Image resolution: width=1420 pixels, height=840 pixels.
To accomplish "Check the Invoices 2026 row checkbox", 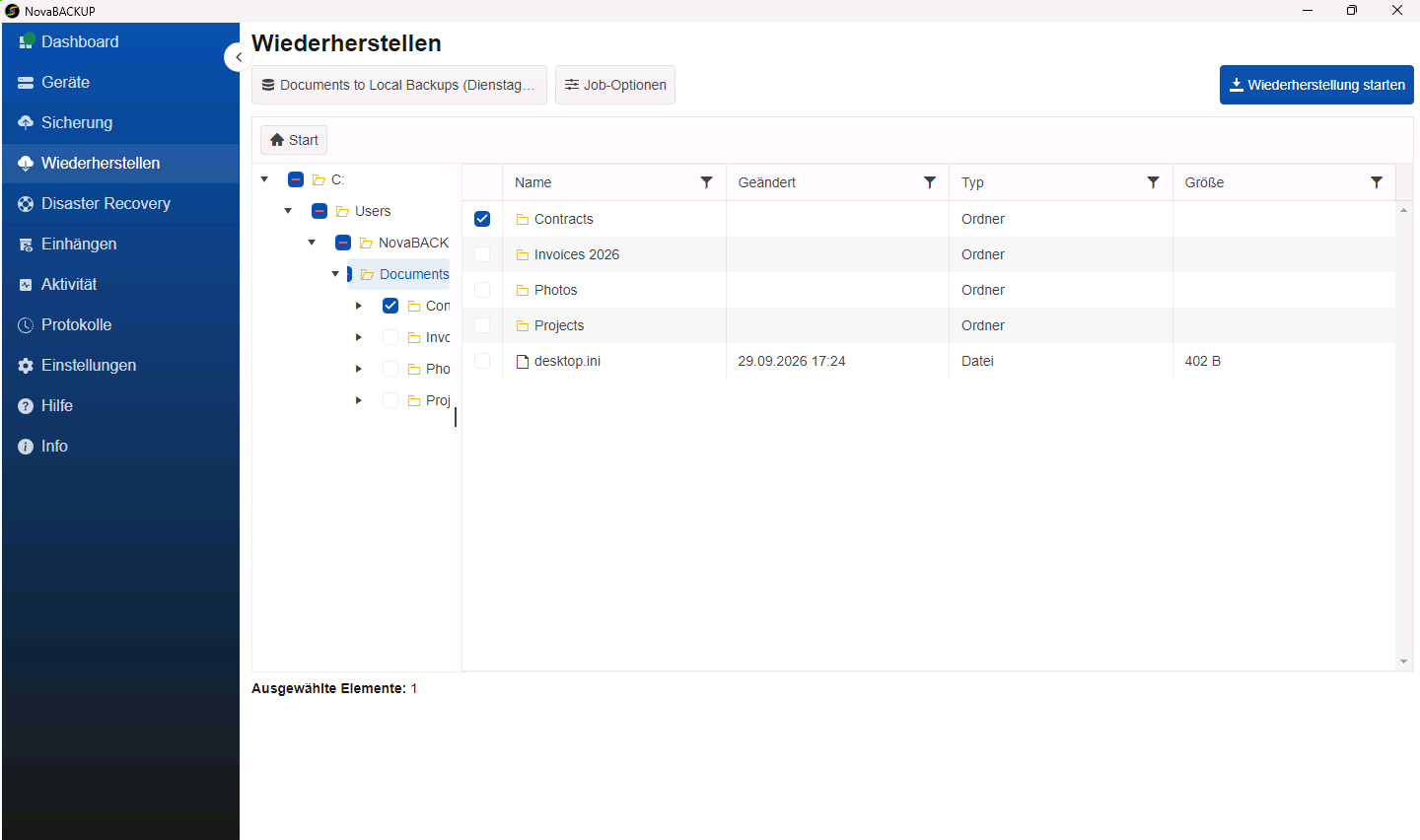I will [x=482, y=254].
